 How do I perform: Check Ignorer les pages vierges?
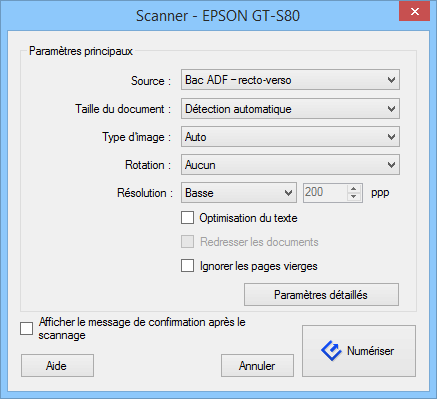187,266
